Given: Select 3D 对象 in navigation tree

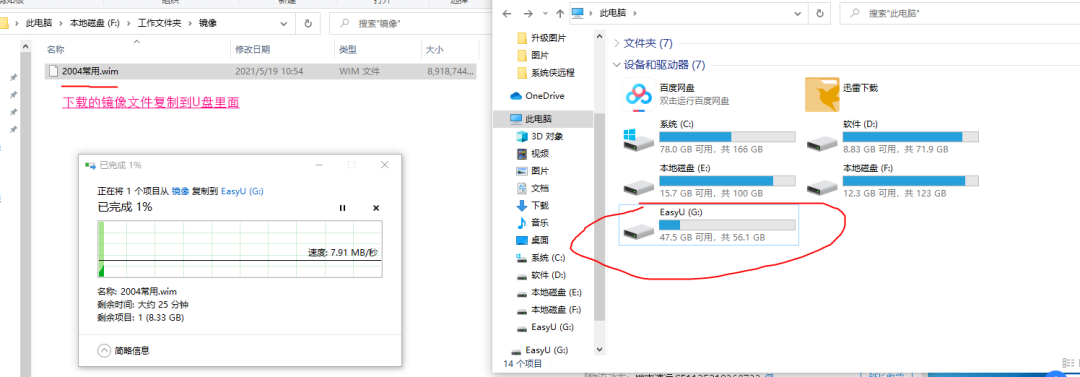Looking at the screenshot, I should (540, 136).
